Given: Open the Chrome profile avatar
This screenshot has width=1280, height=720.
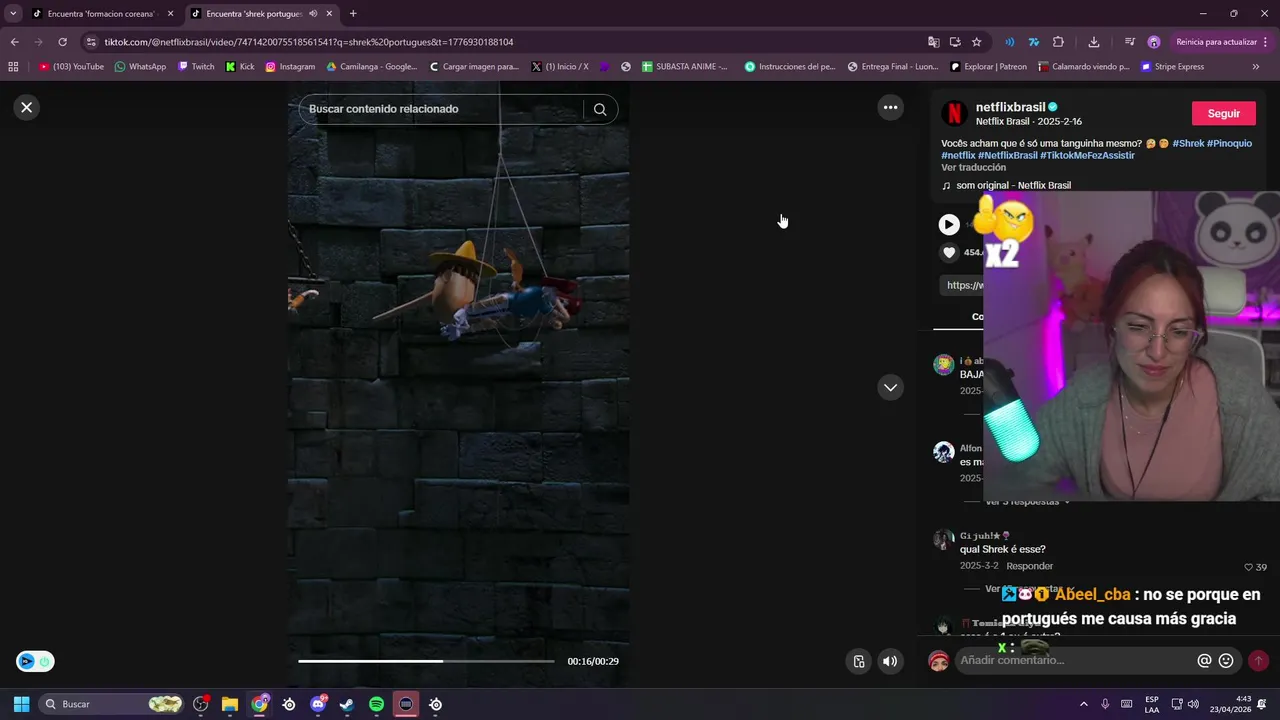Looking at the screenshot, I should (1153, 42).
